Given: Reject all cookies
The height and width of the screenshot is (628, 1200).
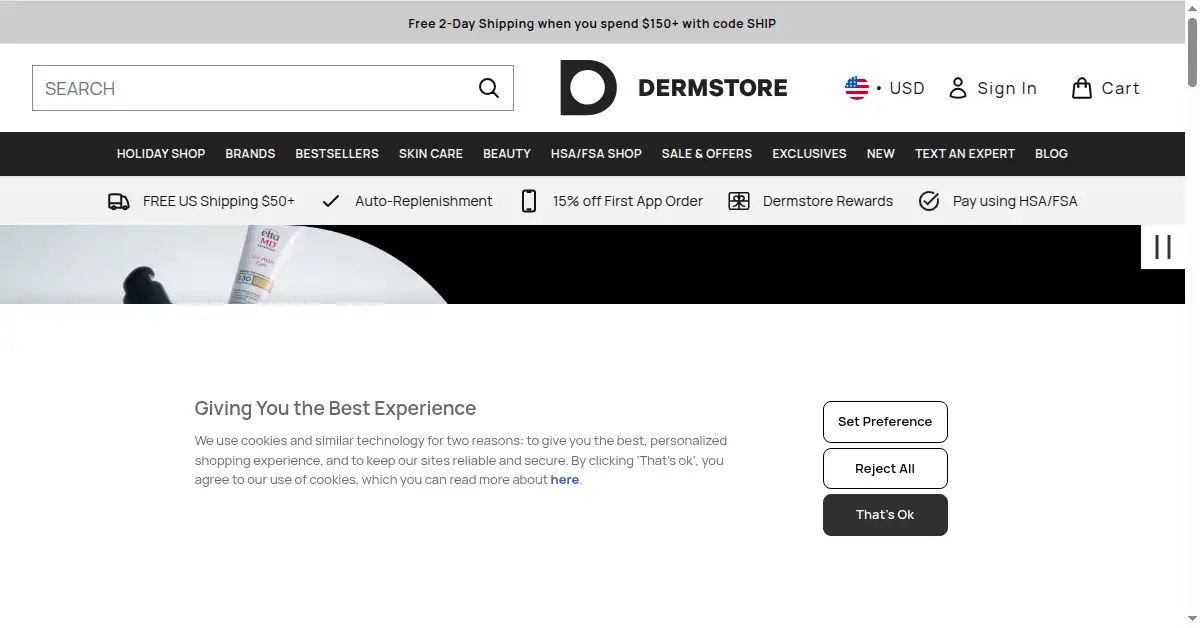Looking at the screenshot, I should (x=885, y=468).
